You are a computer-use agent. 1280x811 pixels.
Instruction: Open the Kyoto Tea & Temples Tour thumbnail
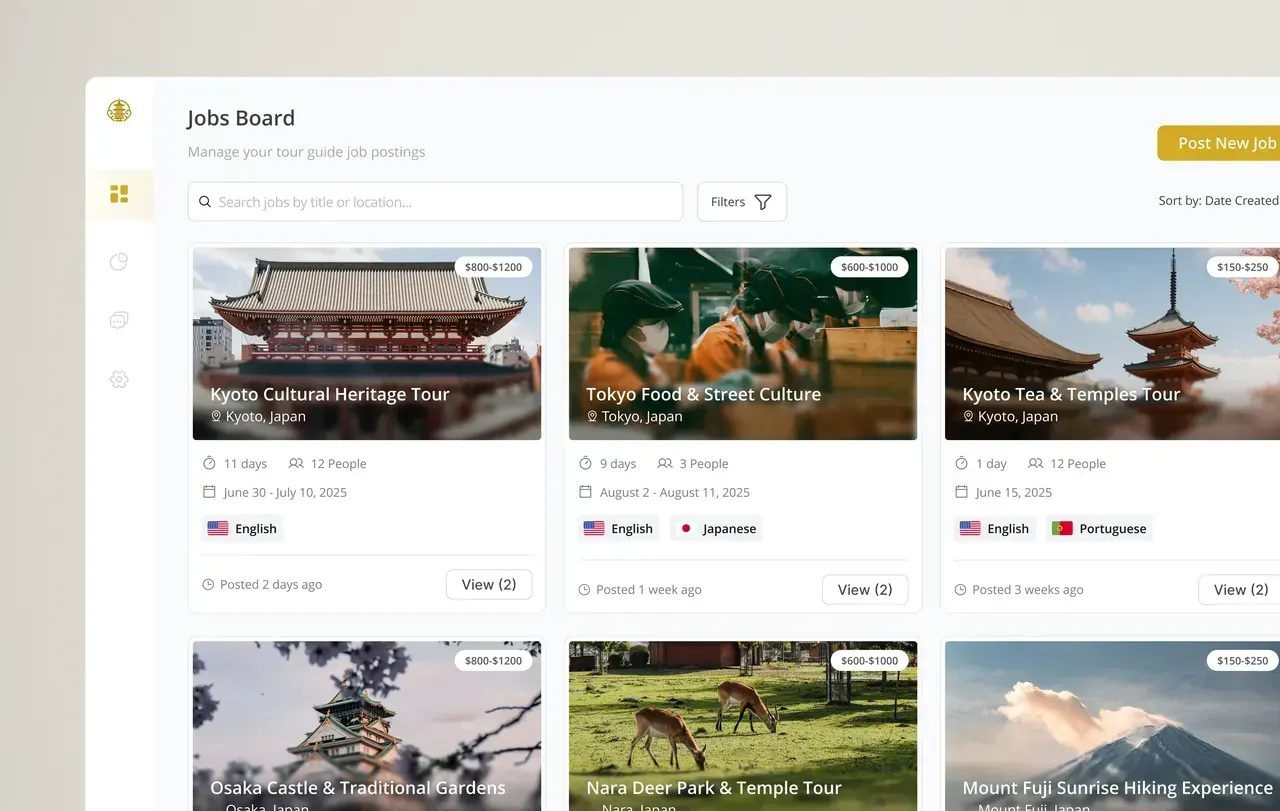coord(1112,344)
